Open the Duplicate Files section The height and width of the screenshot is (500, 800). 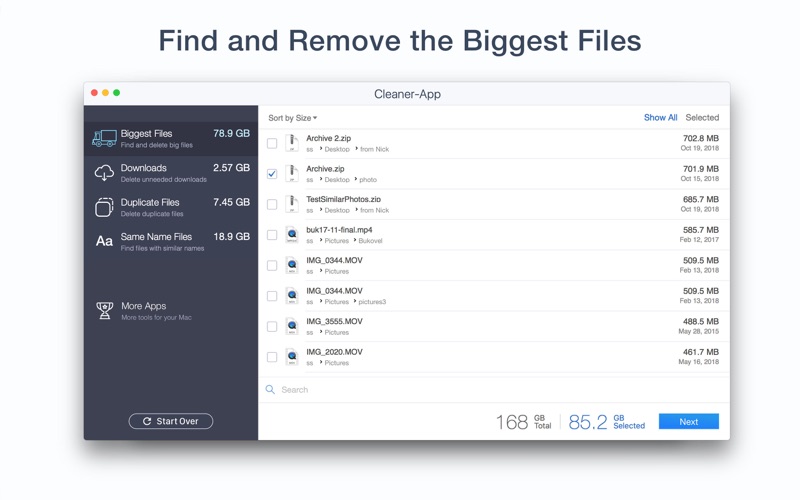point(171,207)
